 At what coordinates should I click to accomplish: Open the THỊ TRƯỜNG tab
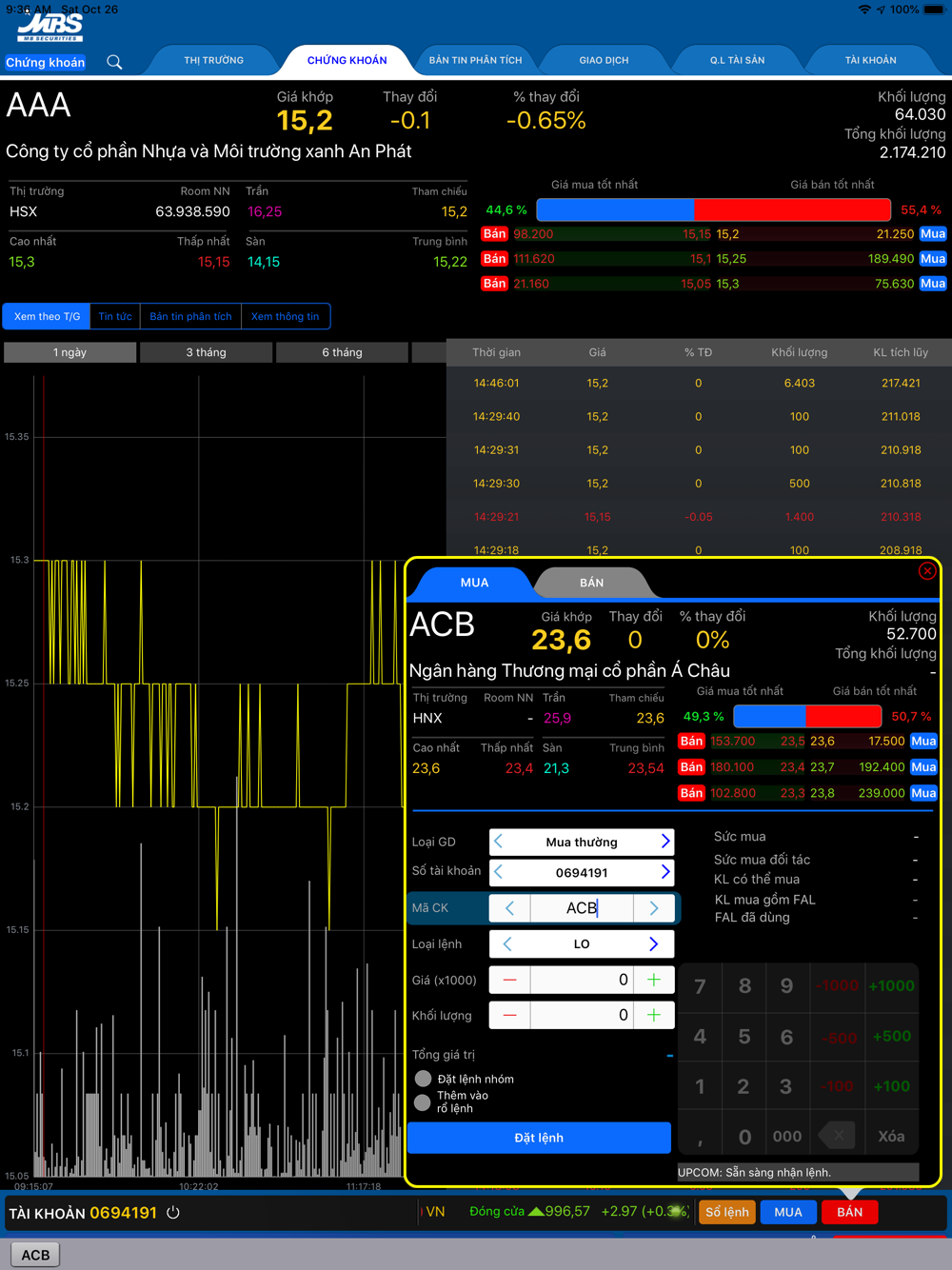(x=213, y=60)
